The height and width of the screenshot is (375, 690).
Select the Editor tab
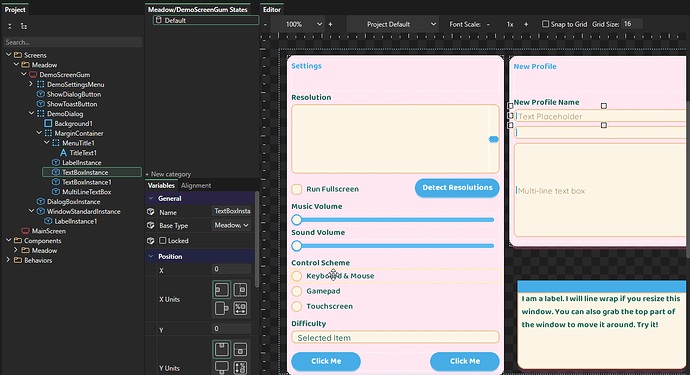click(272, 10)
